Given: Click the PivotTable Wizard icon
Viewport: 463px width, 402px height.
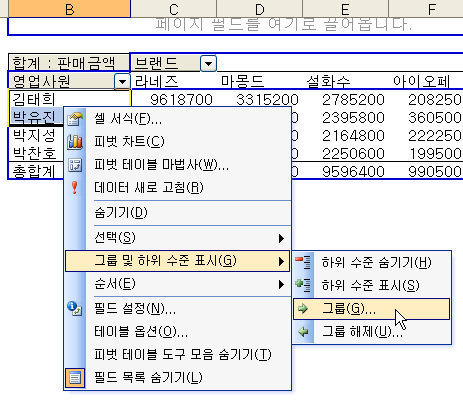Looking at the screenshot, I should coord(75,165).
